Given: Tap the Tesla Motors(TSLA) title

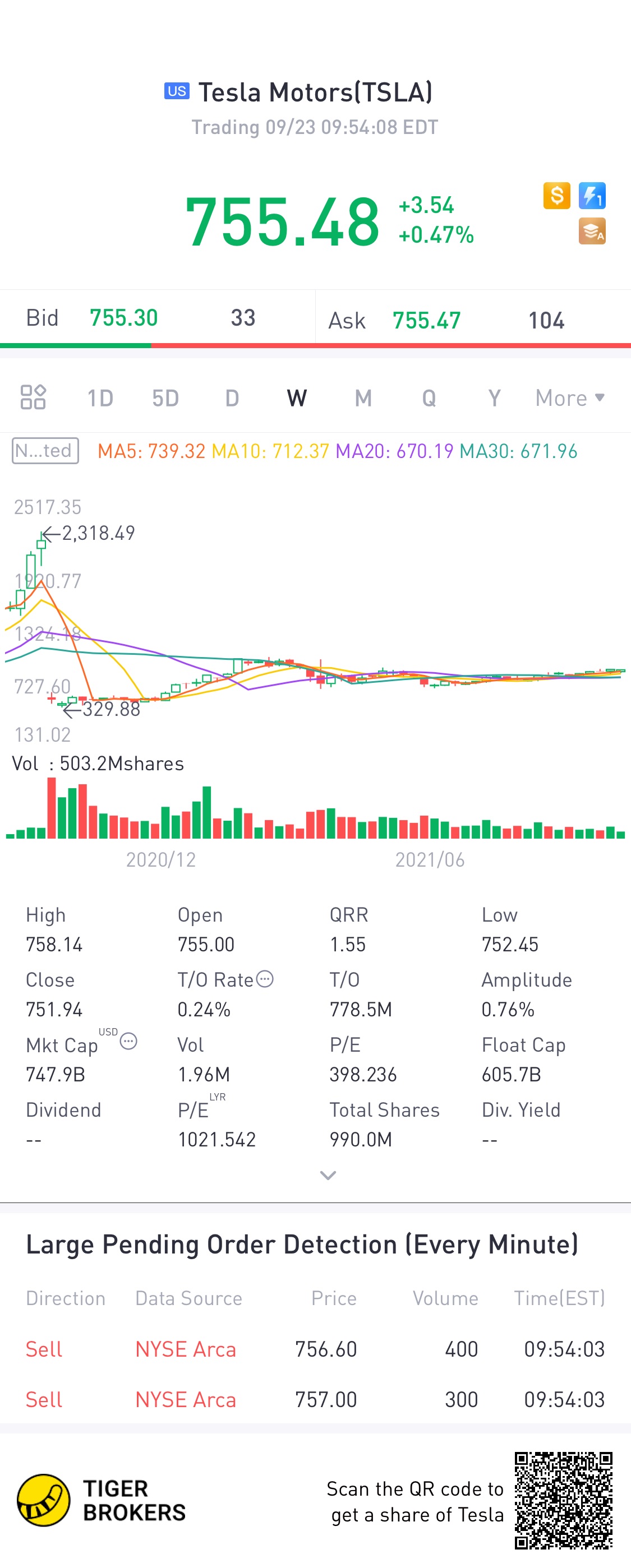Looking at the screenshot, I should (x=315, y=92).
